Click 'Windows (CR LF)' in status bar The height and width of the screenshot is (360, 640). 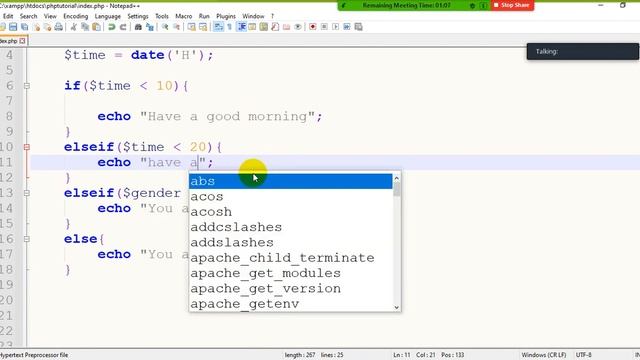(x=544, y=355)
